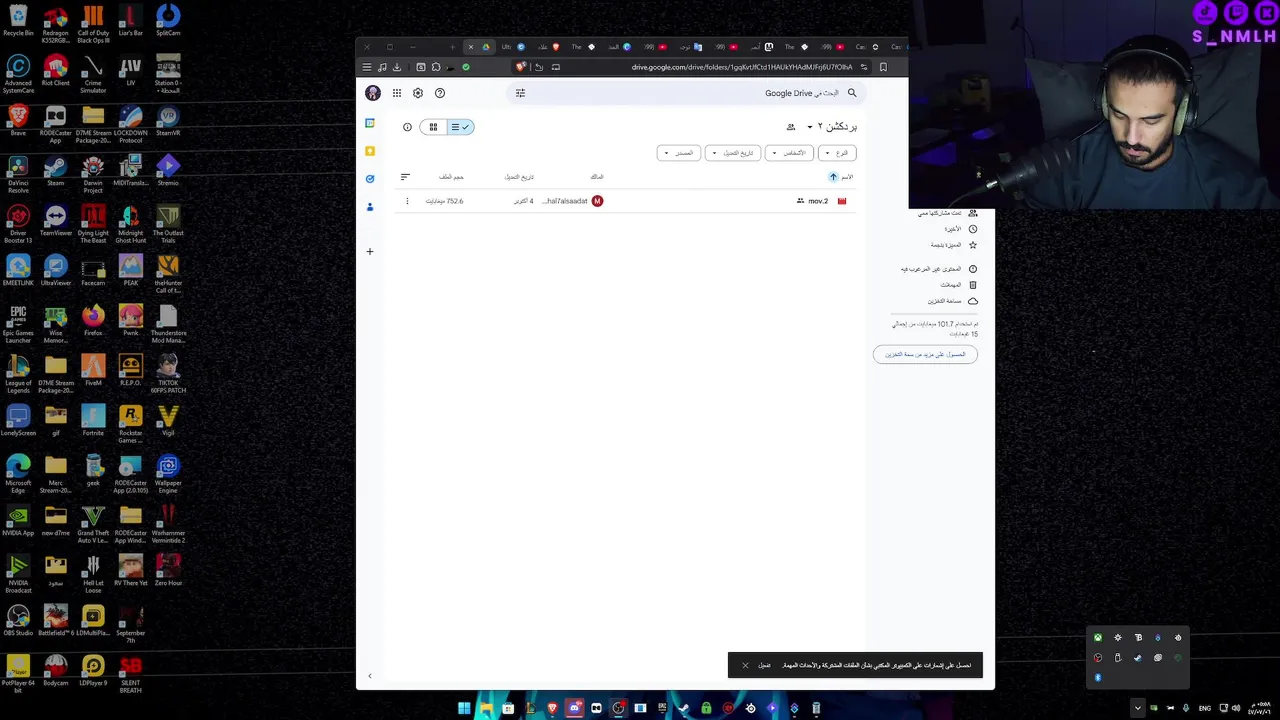The image size is (1280, 720).
Task: Open Shared with me in Drive sidebar
Action: 946,213
